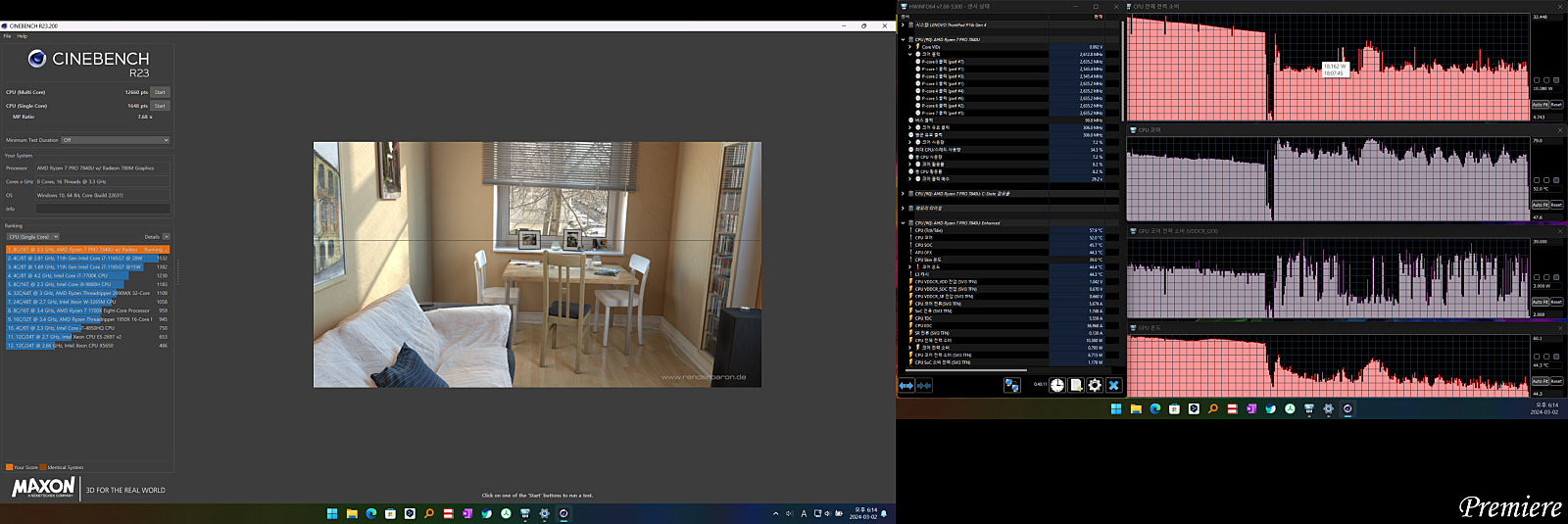The image size is (1568, 524).
Task: Click Auto Fit in CPU total power graph
Action: [x=1540, y=105]
